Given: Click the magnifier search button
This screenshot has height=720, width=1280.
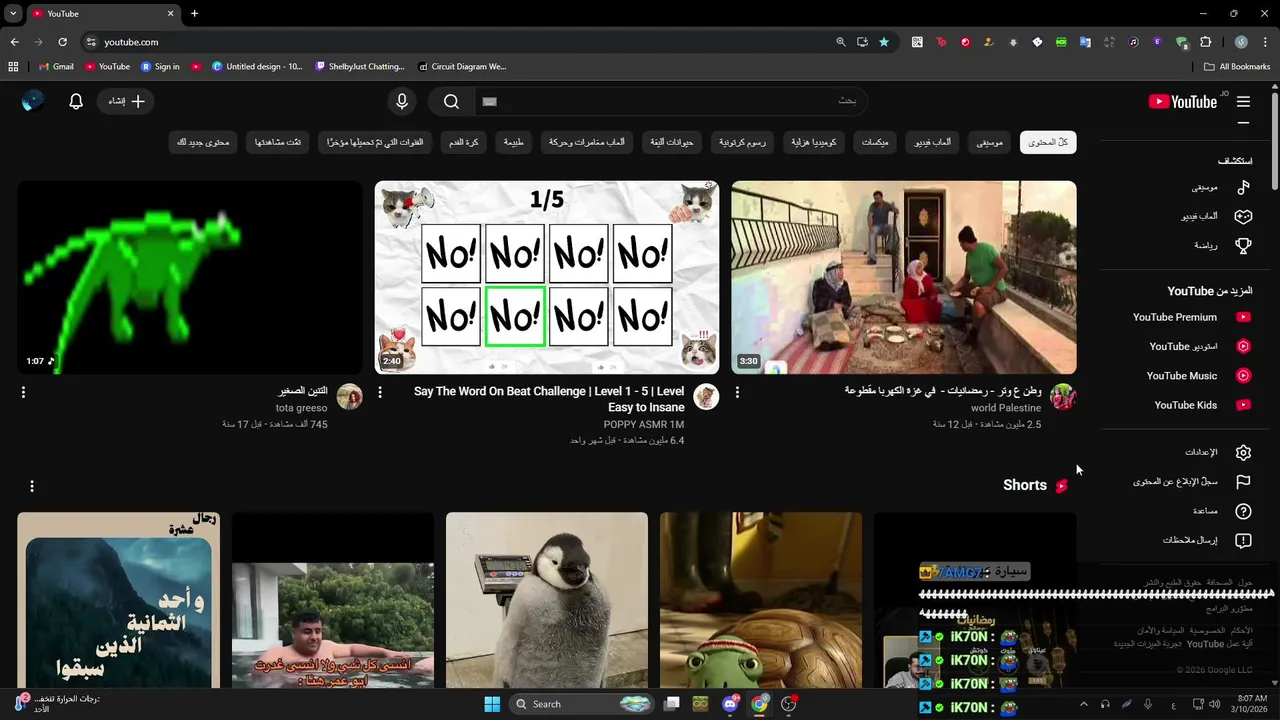Looking at the screenshot, I should pos(451,101).
